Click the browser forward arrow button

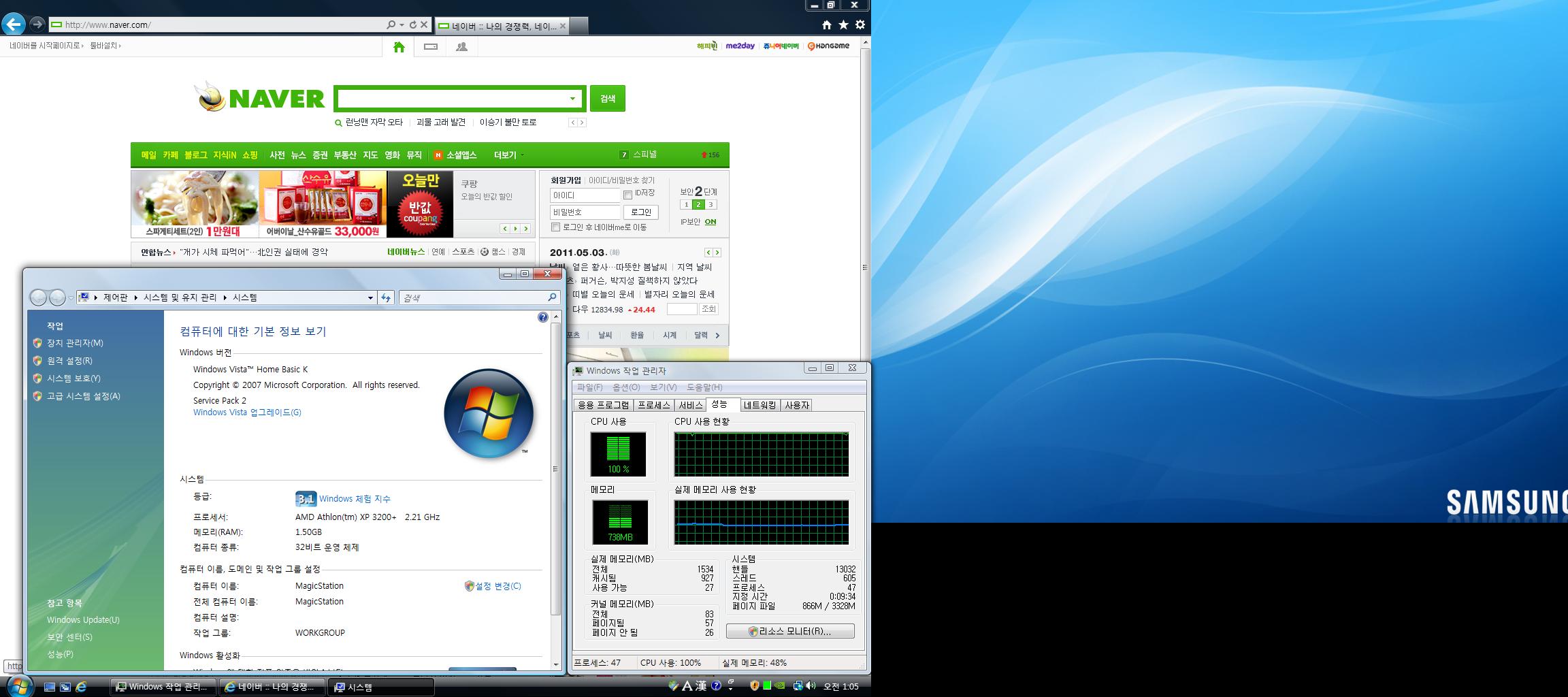[37, 25]
